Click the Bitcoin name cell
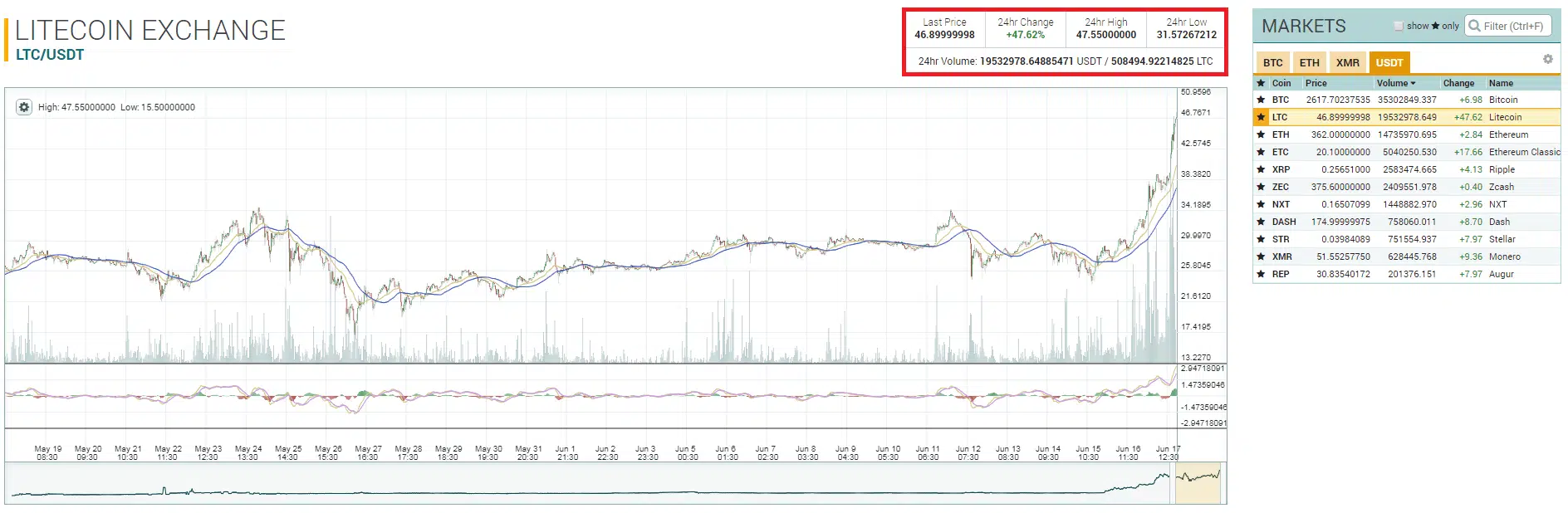The image size is (1568, 513). pyautogui.click(x=1503, y=100)
